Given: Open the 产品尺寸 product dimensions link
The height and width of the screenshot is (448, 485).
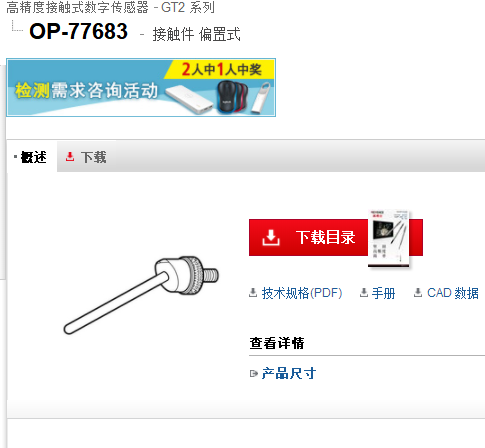Looking at the screenshot, I should pos(289,373).
